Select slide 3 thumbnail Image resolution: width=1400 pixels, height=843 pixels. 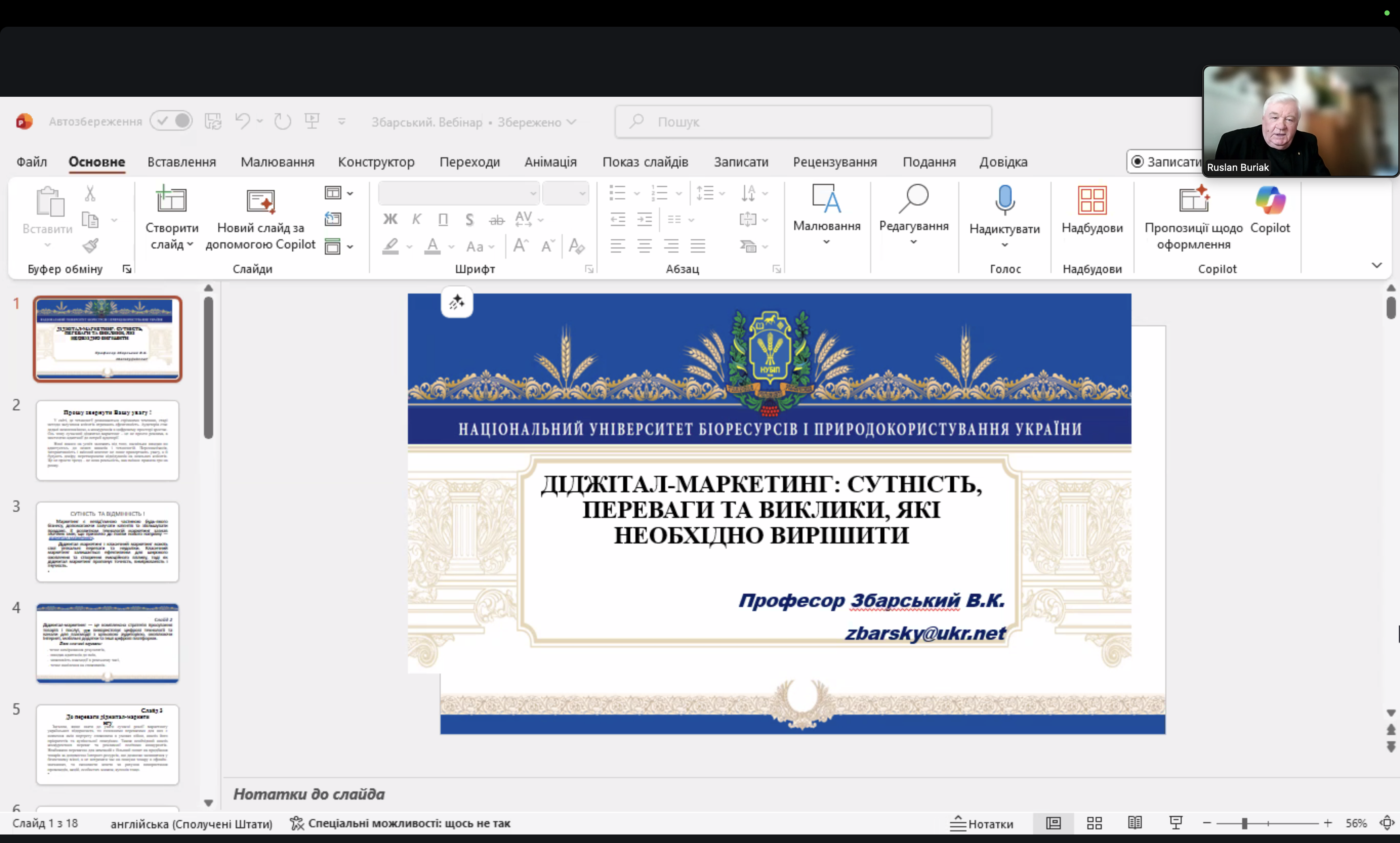pyautogui.click(x=107, y=541)
